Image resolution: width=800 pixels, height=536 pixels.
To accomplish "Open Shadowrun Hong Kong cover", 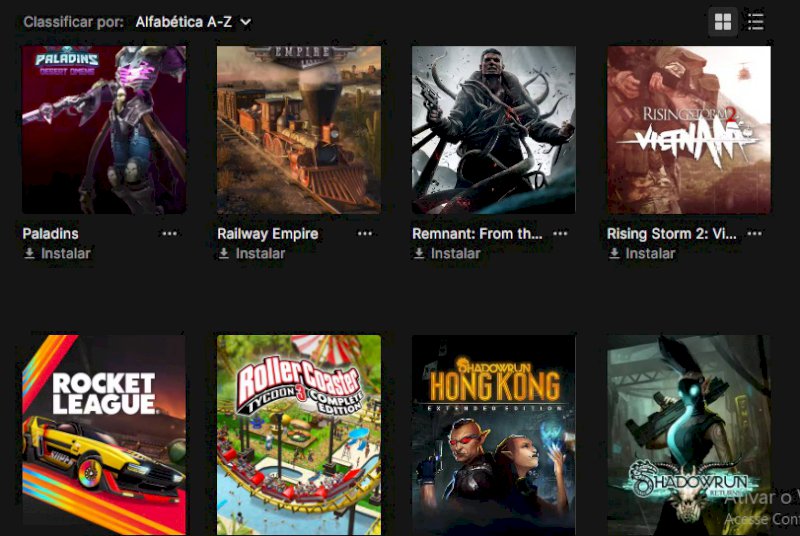I will click(x=494, y=435).
